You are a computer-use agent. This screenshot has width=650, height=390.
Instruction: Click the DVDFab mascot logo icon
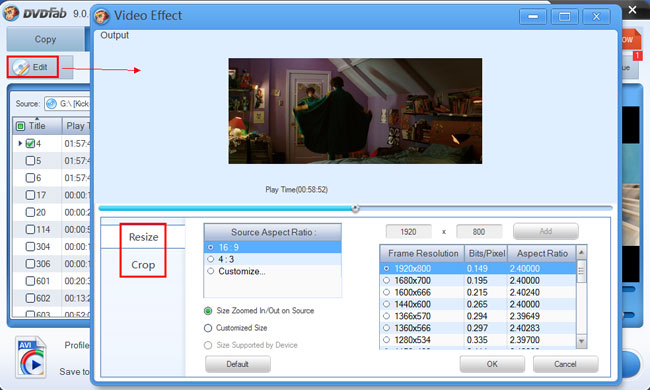(11, 13)
